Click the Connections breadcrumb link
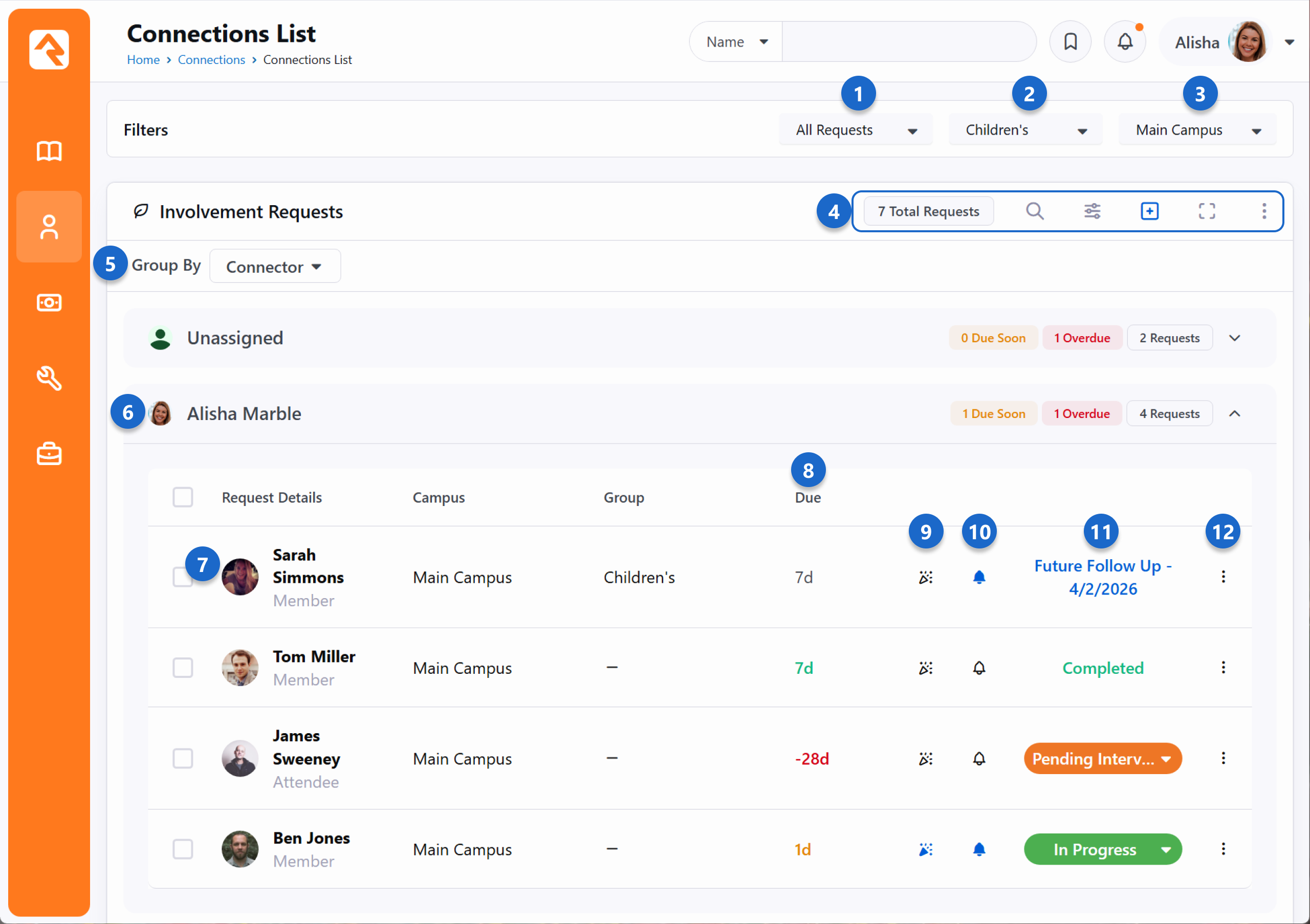This screenshot has height=924, width=1310. pos(211,59)
